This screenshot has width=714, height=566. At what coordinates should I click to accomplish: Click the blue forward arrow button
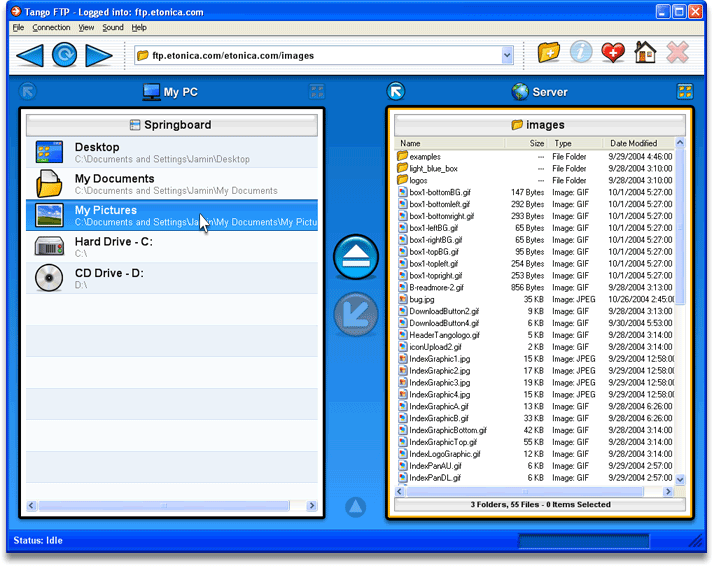pos(99,55)
